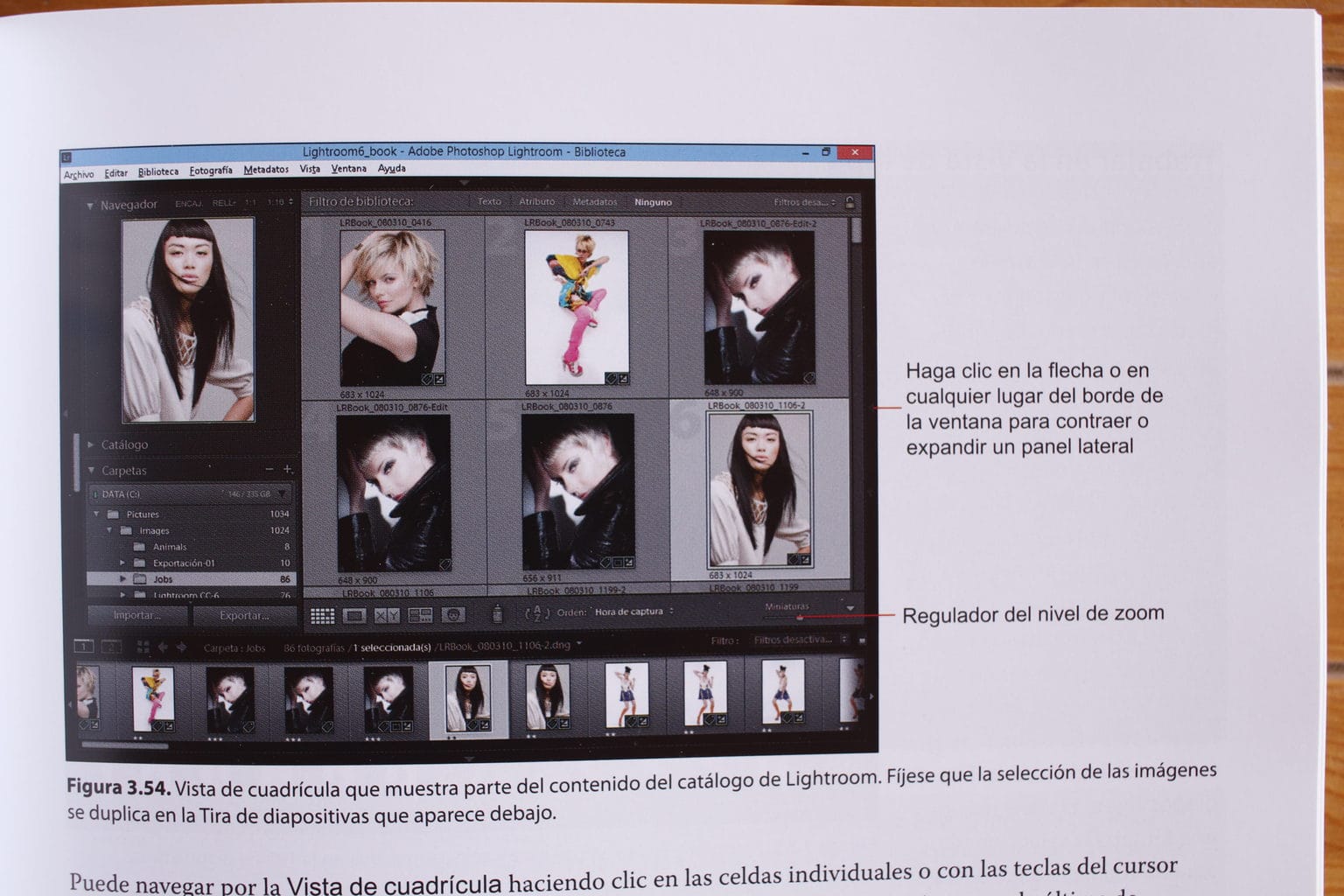Click adjustment badge on LRBook_080310_0743 thumbnail

(x=623, y=379)
